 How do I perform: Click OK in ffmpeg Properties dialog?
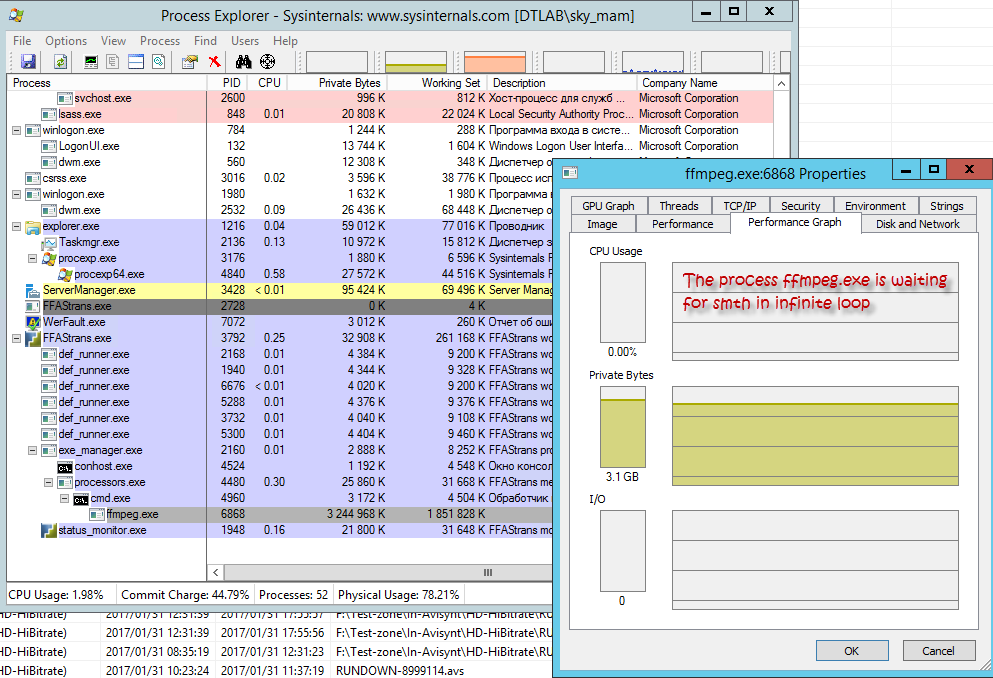852,651
